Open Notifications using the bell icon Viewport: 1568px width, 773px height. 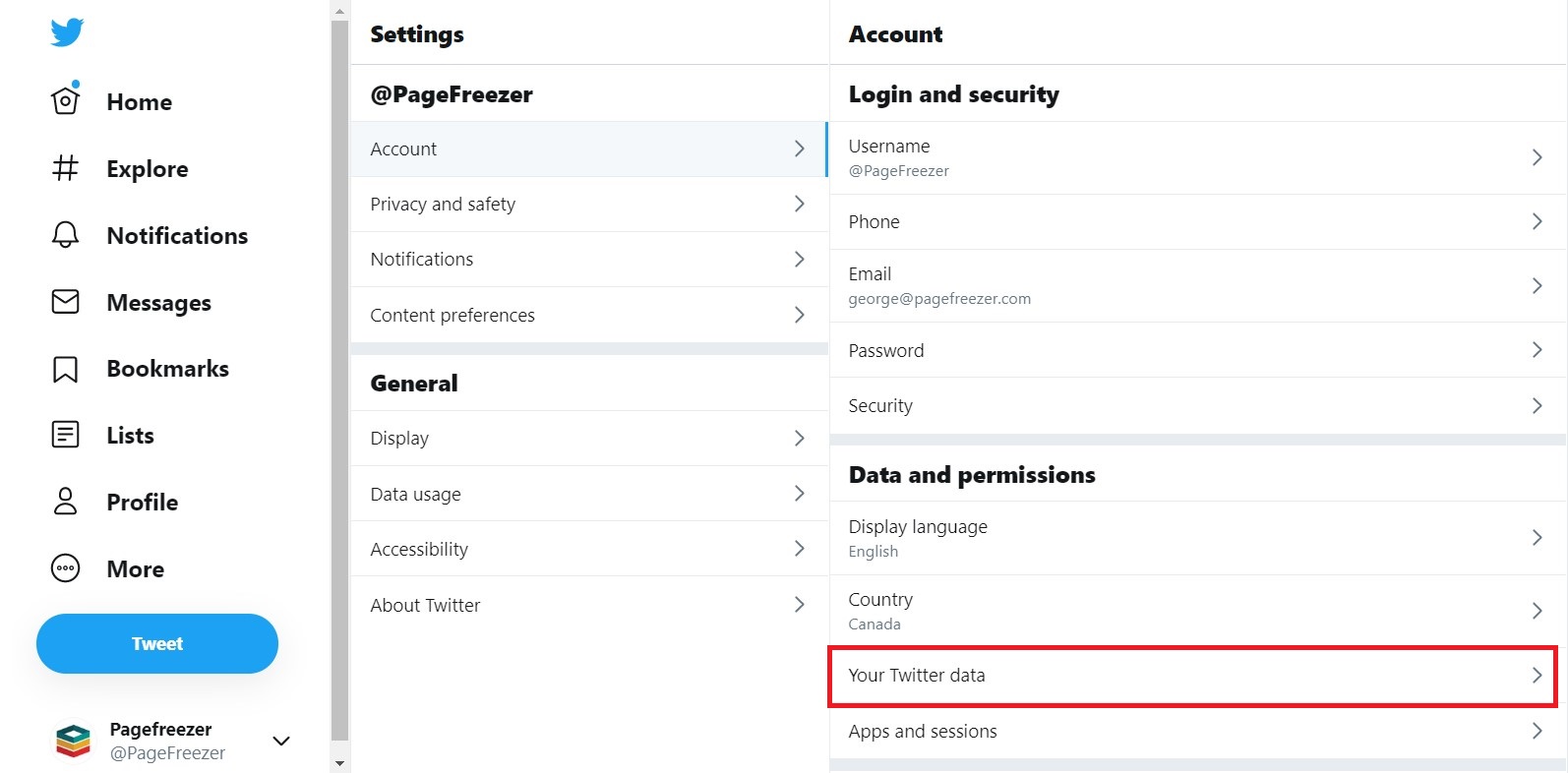[x=65, y=235]
